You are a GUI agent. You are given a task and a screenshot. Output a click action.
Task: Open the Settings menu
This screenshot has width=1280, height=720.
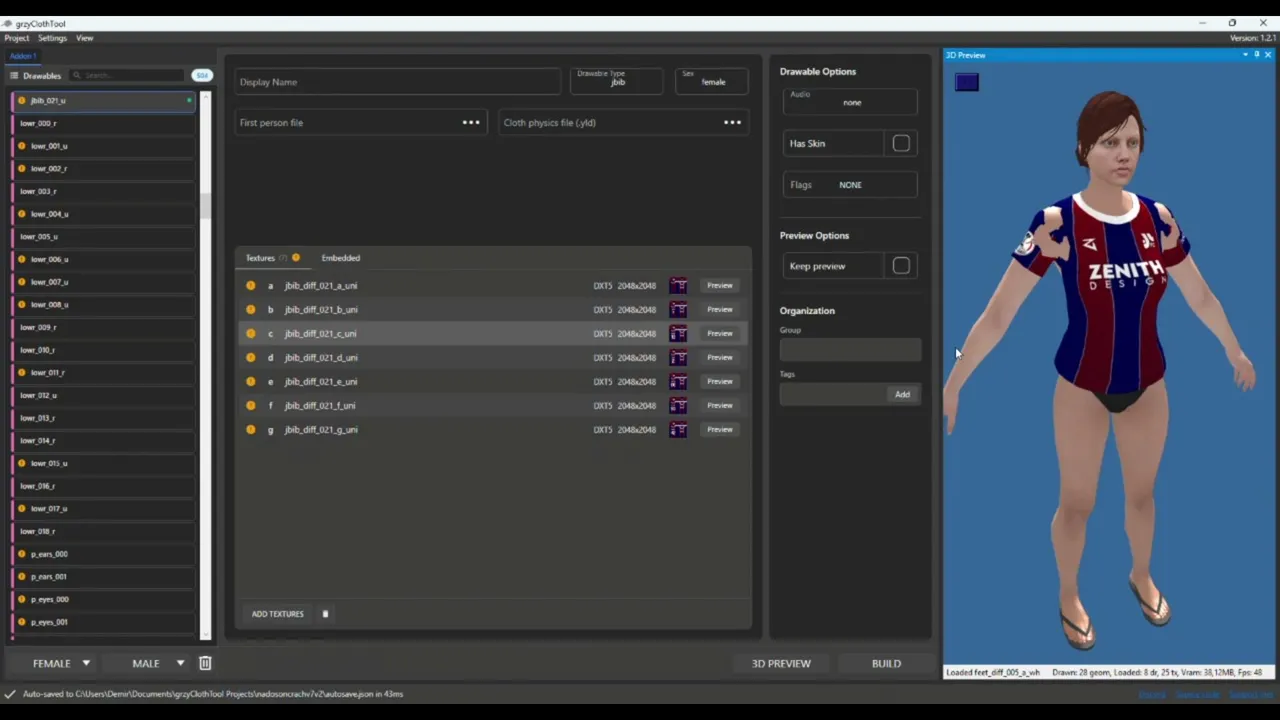(52, 39)
